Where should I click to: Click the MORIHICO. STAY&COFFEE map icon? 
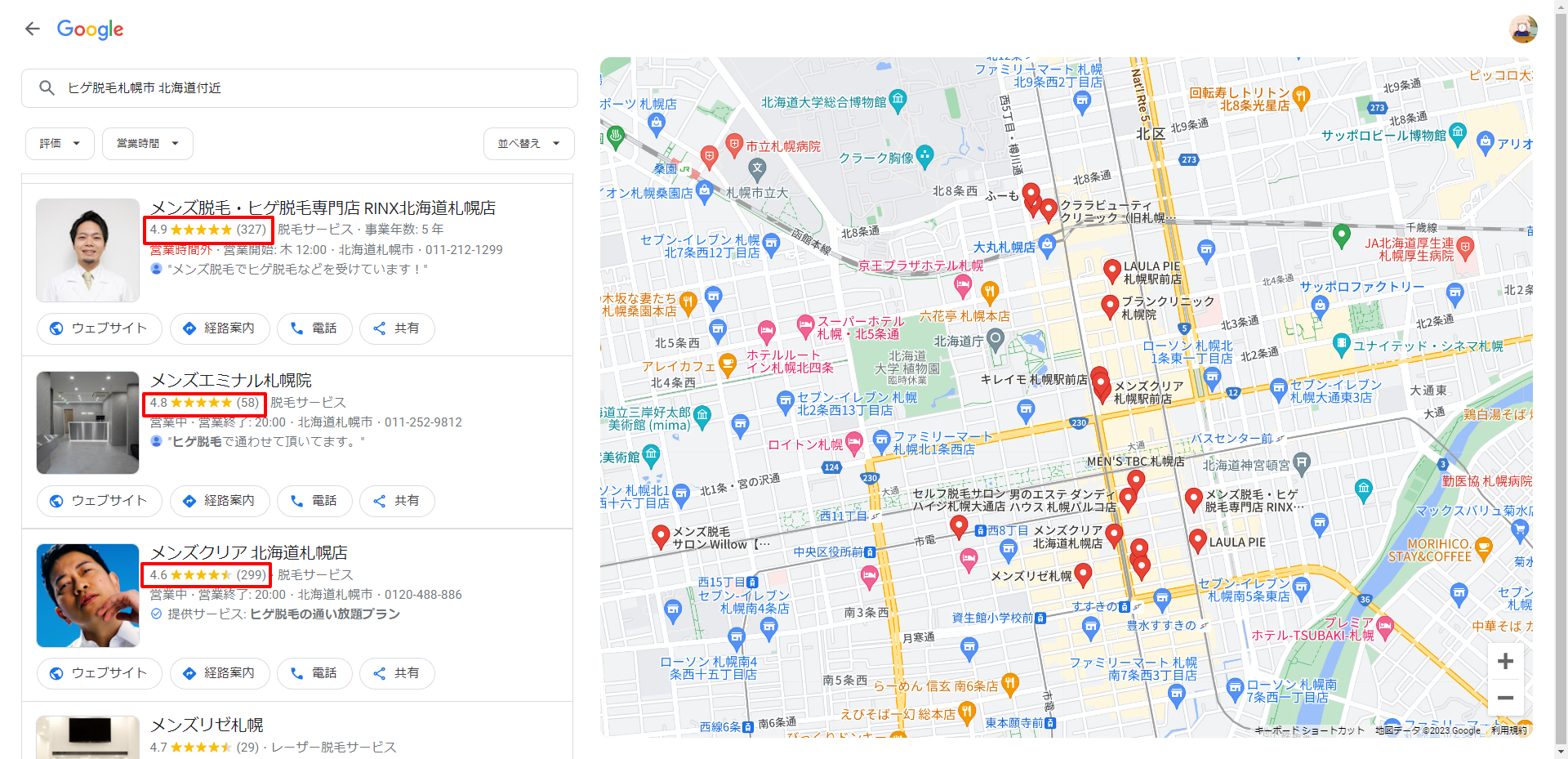[x=1483, y=547]
